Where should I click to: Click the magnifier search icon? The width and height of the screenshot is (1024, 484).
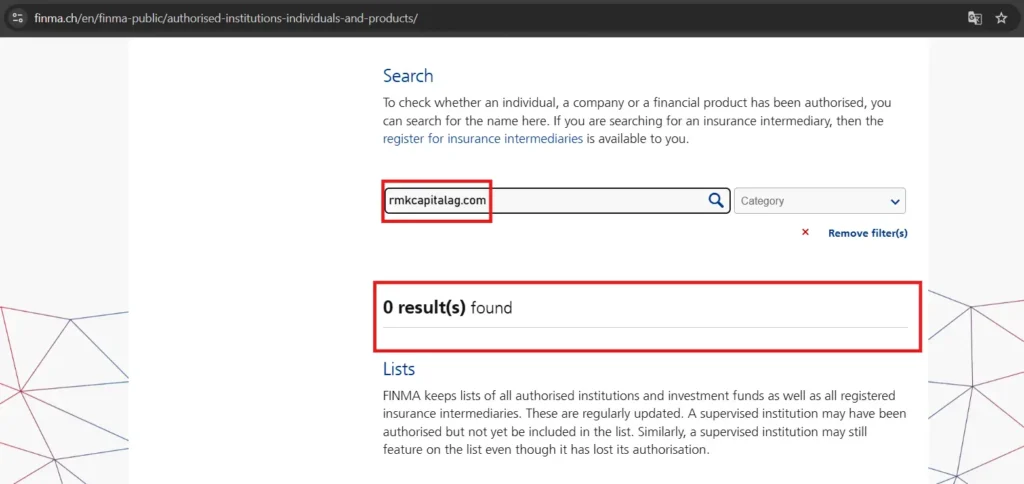click(716, 201)
